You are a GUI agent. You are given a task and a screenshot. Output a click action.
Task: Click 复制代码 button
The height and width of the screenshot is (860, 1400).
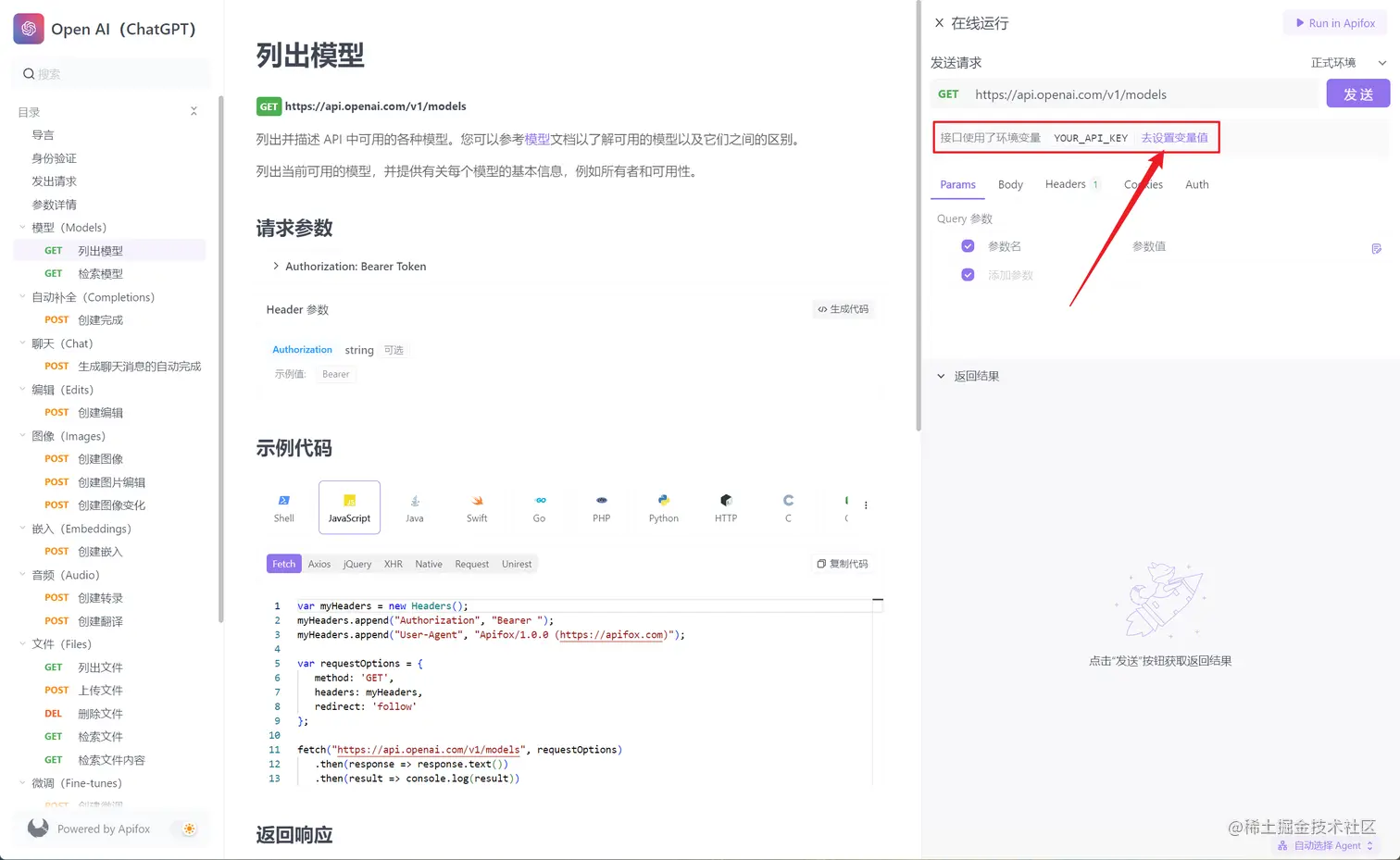(x=843, y=564)
